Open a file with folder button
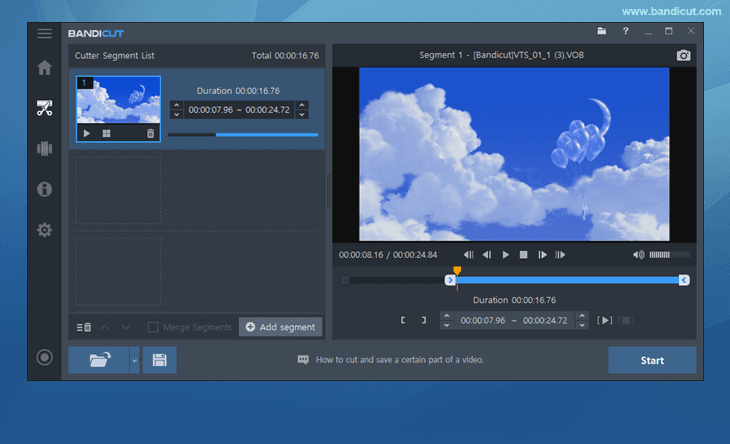Image resolution: width=730 pixels, height=444 pixels. 99,360
